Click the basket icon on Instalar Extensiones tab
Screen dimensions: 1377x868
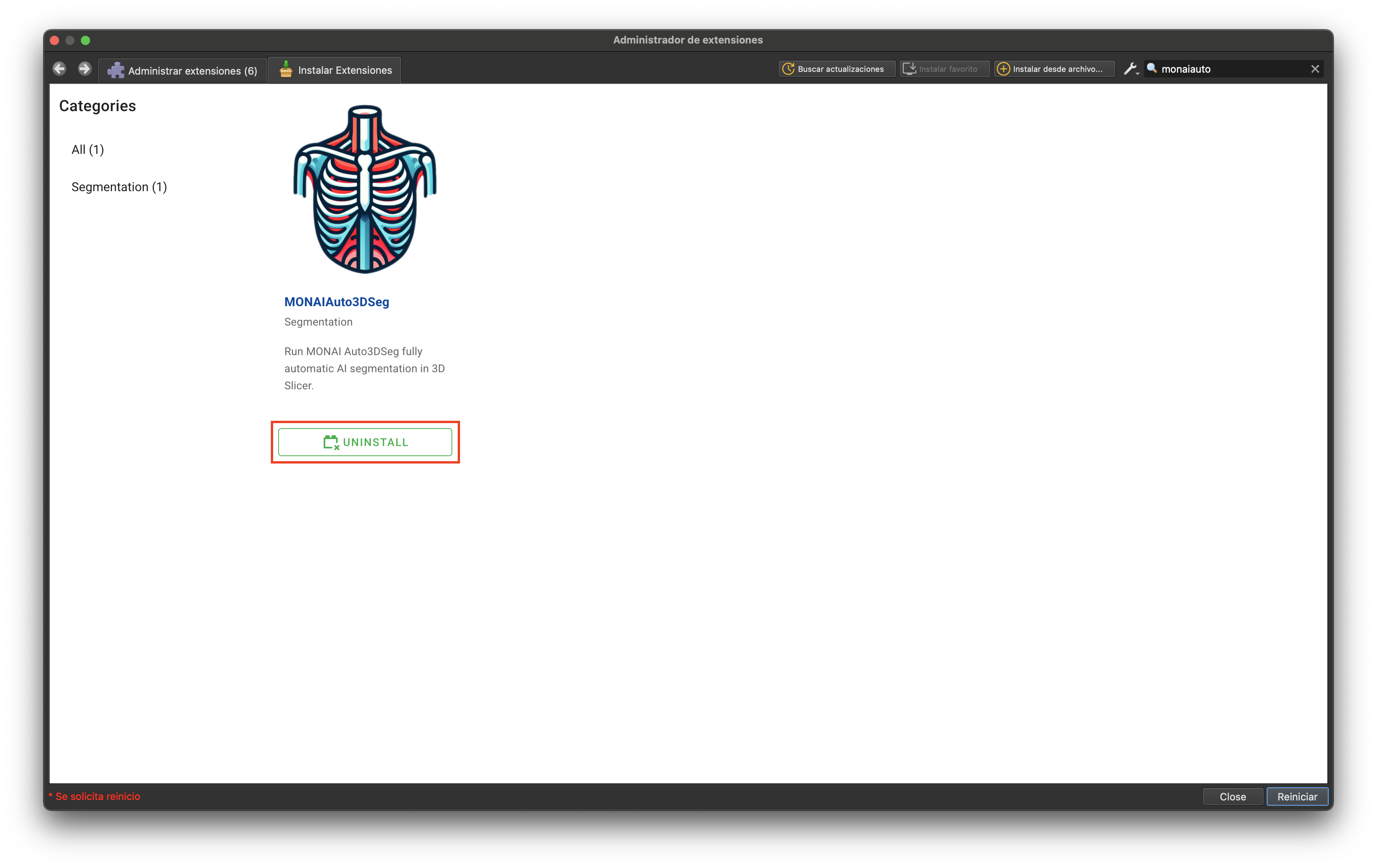click(x=286, y=69)
